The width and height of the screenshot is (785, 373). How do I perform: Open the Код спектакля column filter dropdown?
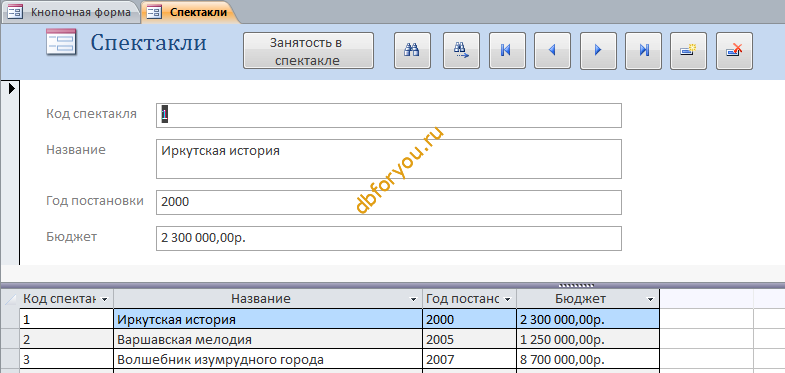(104, 299)
